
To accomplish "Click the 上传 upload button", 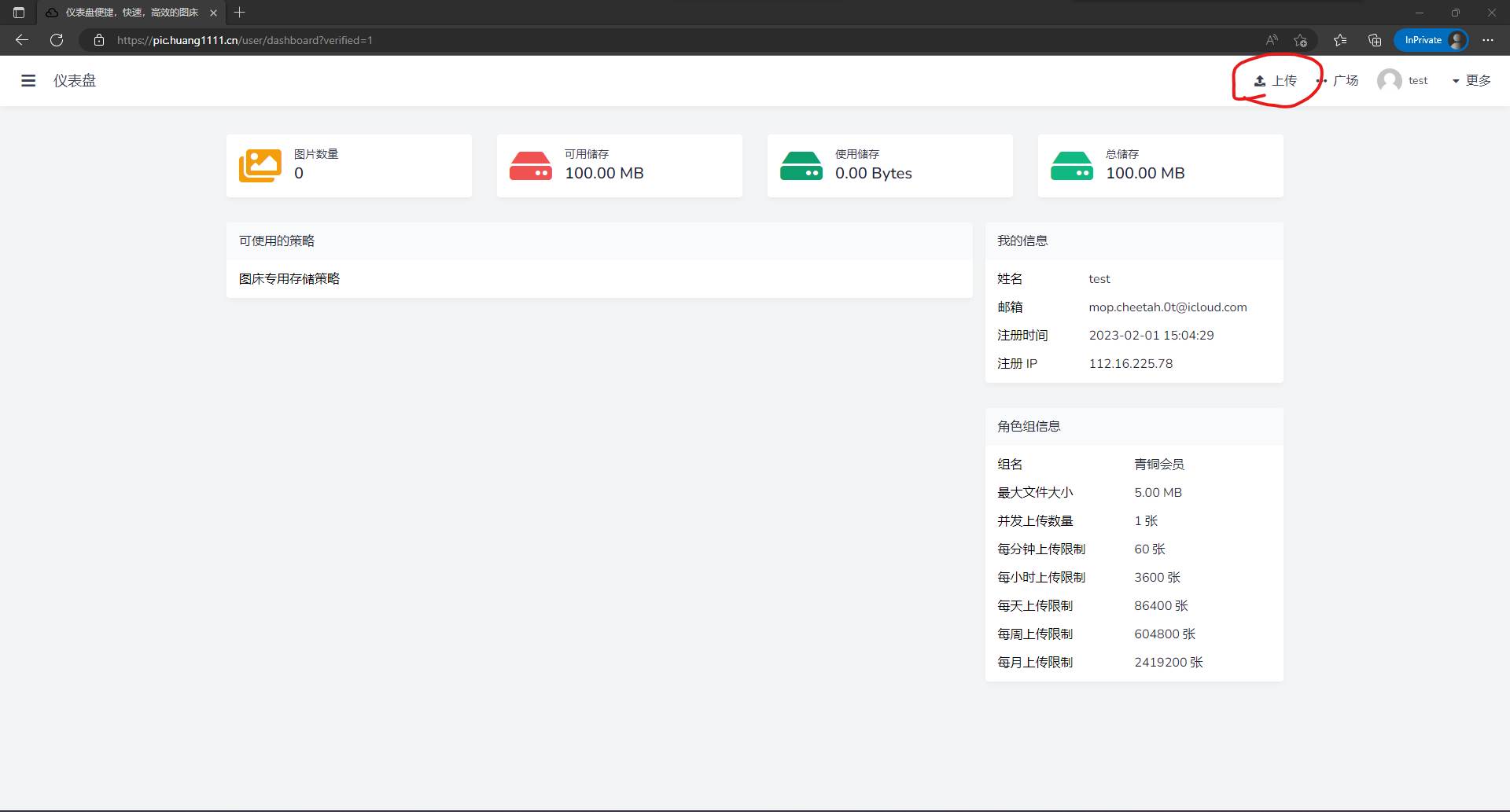I will tap(1275, 81).
